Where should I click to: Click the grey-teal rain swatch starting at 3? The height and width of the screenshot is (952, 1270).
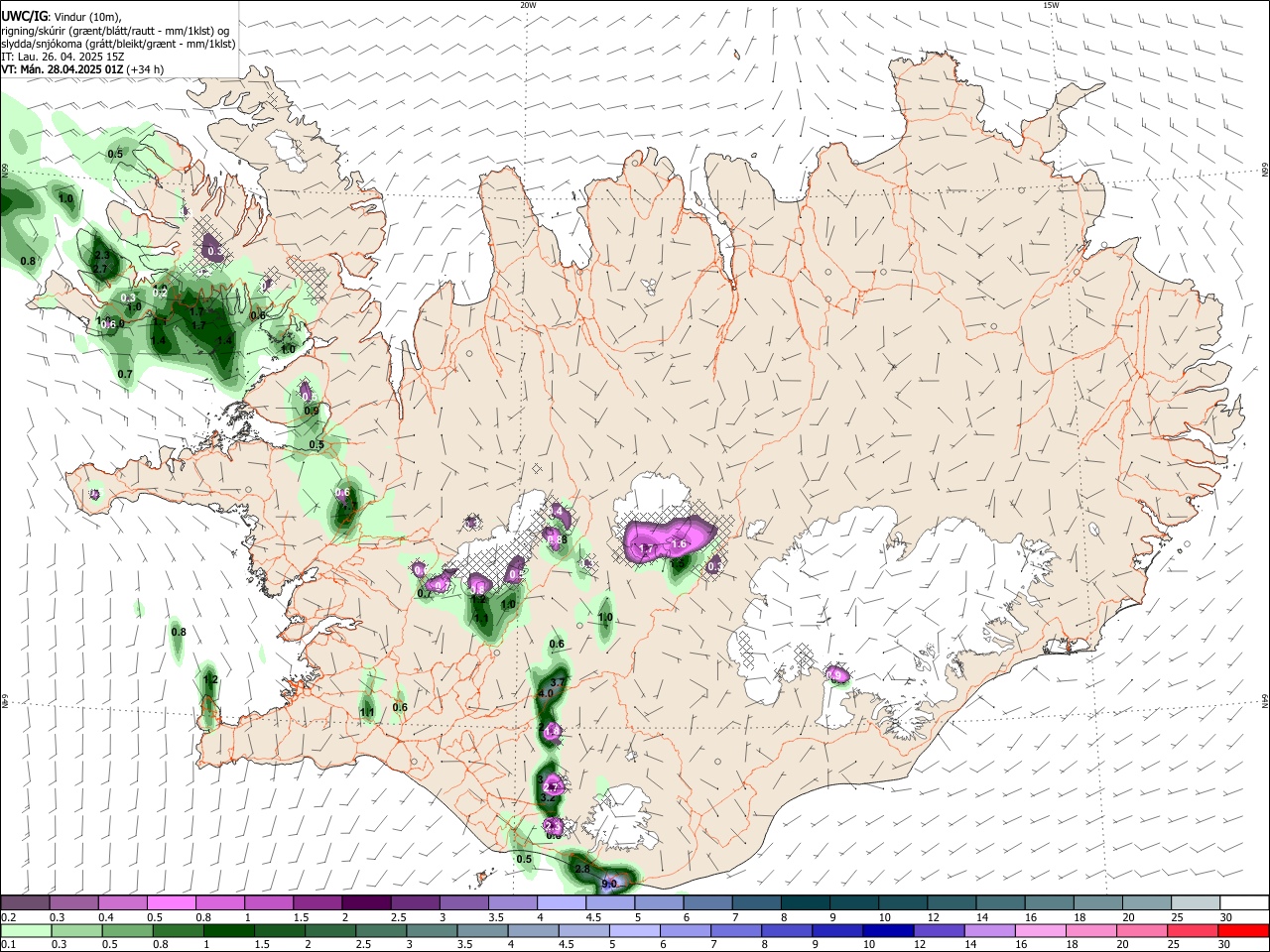click(x=432, y=930)
